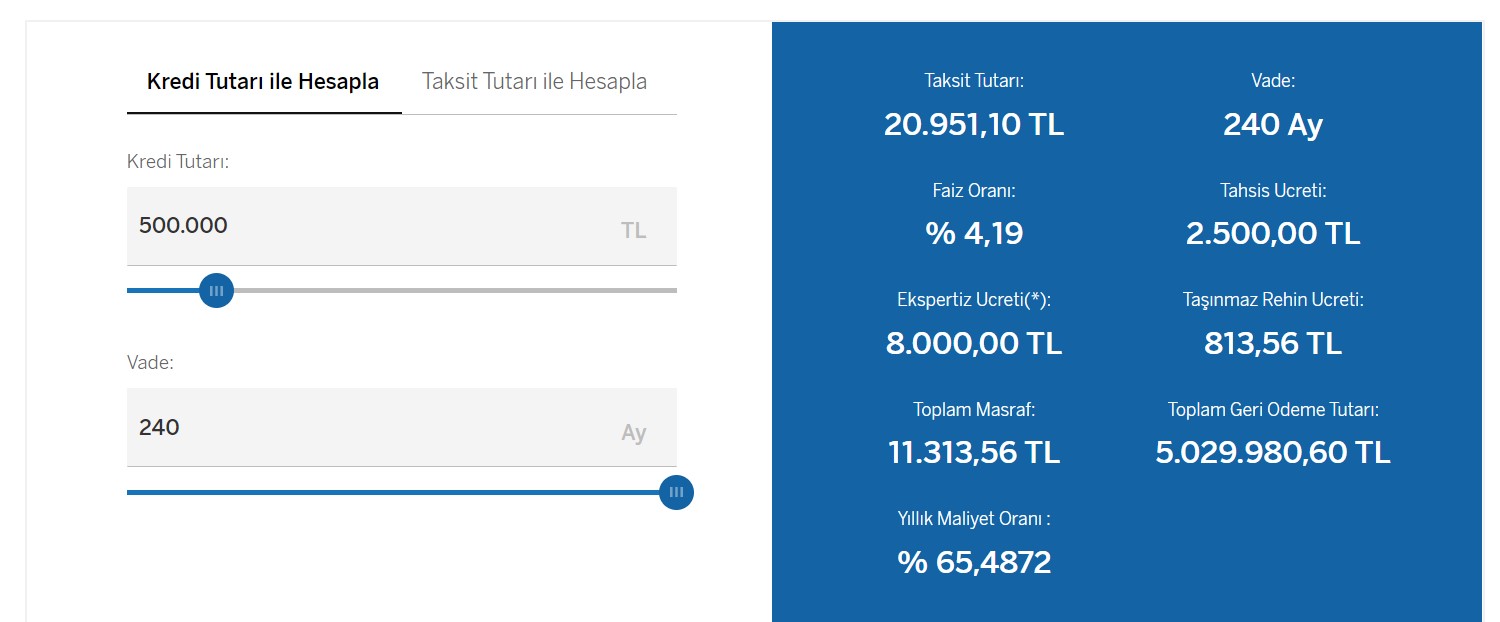Click the Vade input field showing 240
This screenshot has height=622, width=1500.
pyautogui.click(x=401, y=427)
